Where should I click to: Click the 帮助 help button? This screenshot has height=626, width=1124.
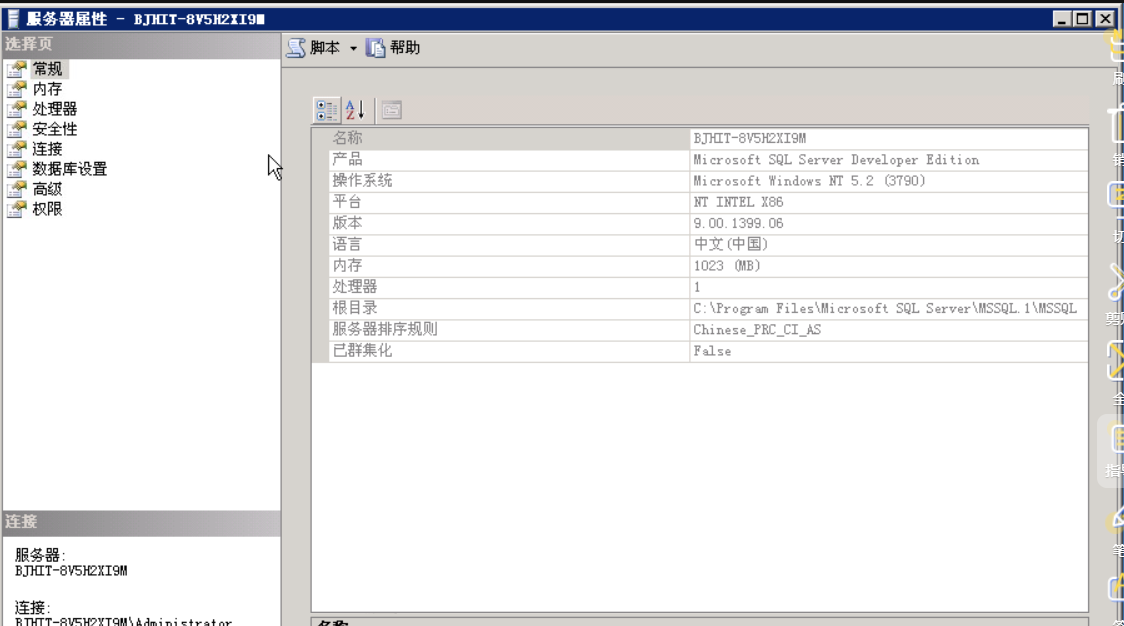[393, 48]
